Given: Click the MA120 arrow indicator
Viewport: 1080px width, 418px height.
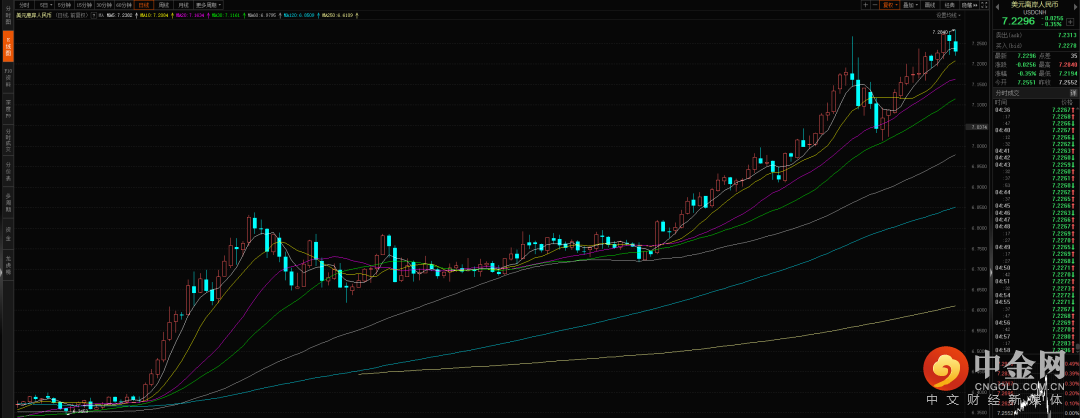Looking at the screenshot, I should [318, 15].
